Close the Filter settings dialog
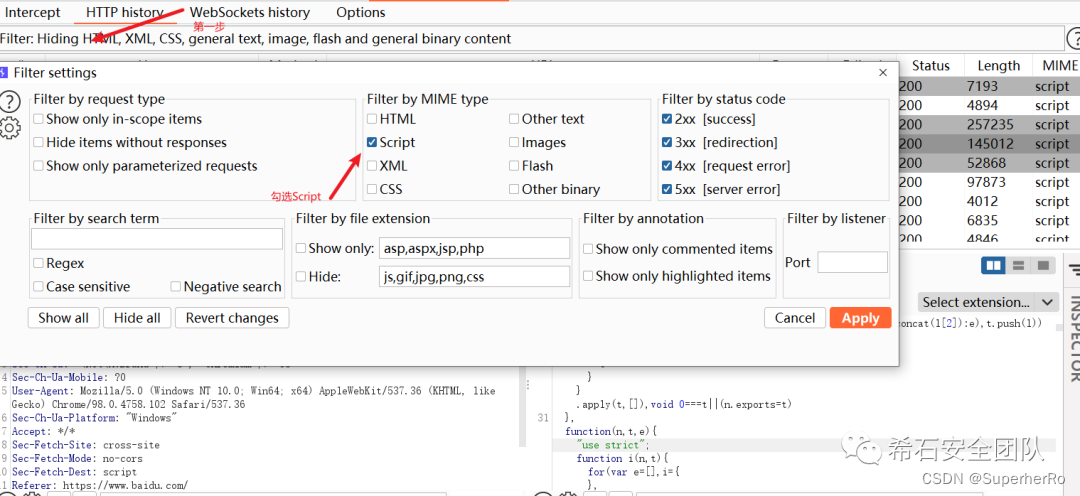Viewport: 1080px width, 496px height. click(883, 72)
